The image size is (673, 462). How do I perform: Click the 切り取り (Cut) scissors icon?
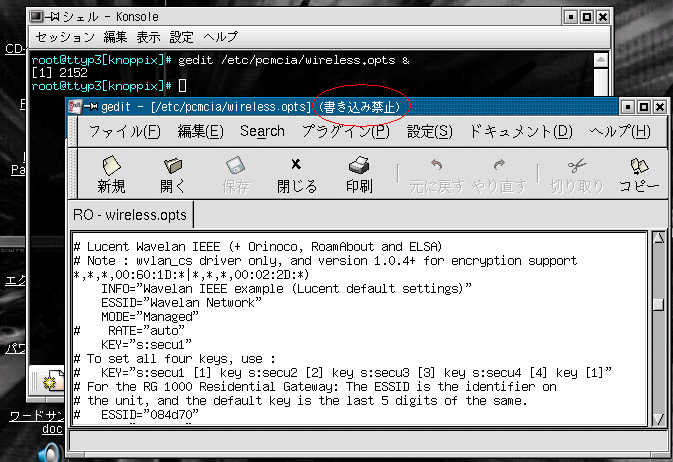coord(576,165)
